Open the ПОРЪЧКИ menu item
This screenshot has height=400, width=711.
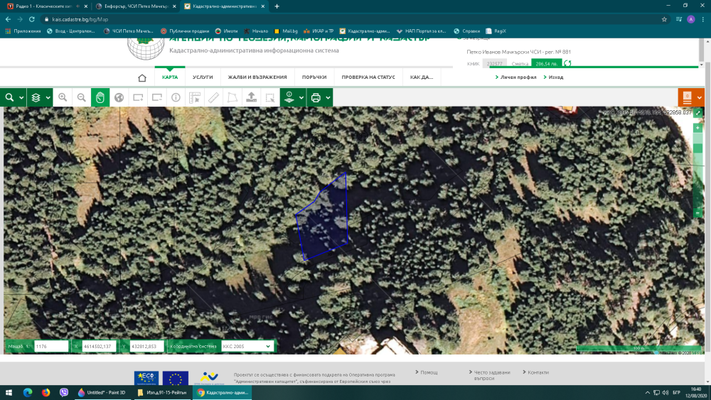click(314, 77)
